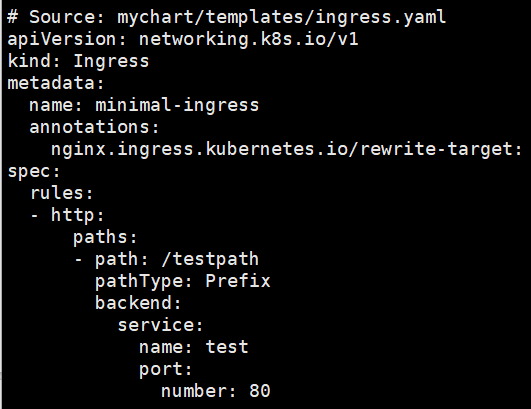Click the service key
Image resolution: width=531 pixels, height=409 pixels.
click(160, 325)
